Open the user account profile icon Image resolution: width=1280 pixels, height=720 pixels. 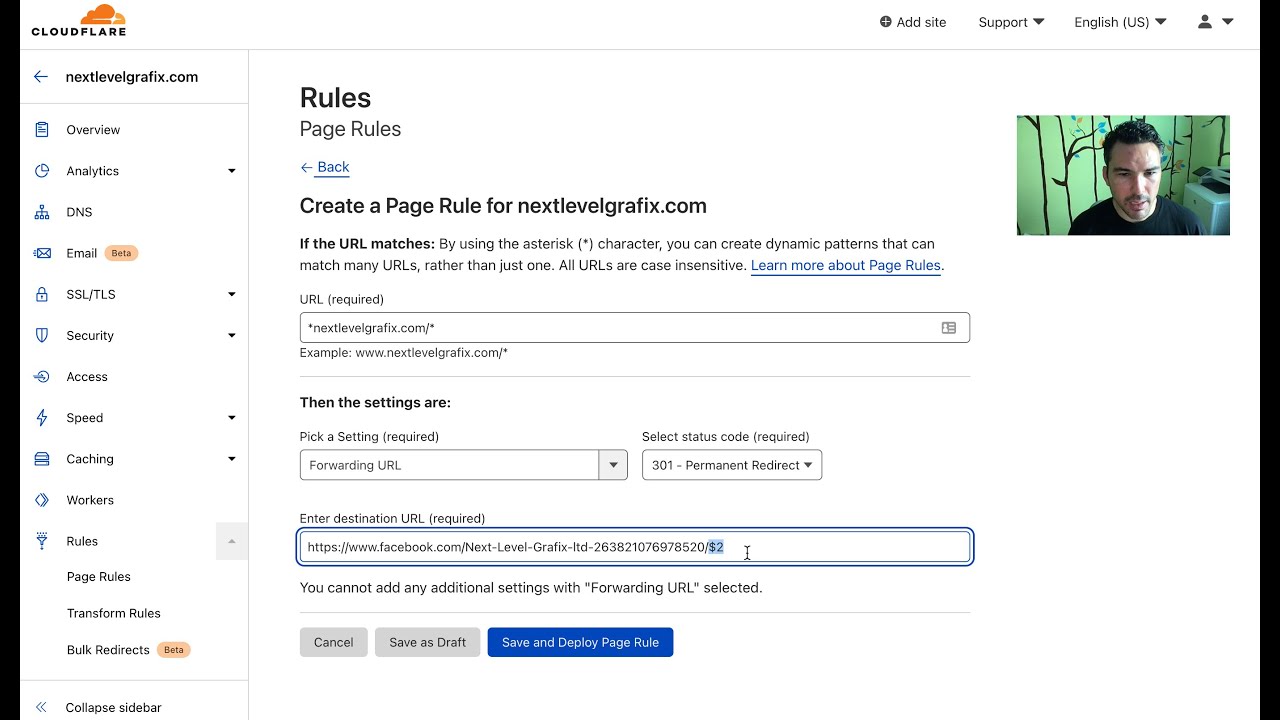tap(1205, 21)
